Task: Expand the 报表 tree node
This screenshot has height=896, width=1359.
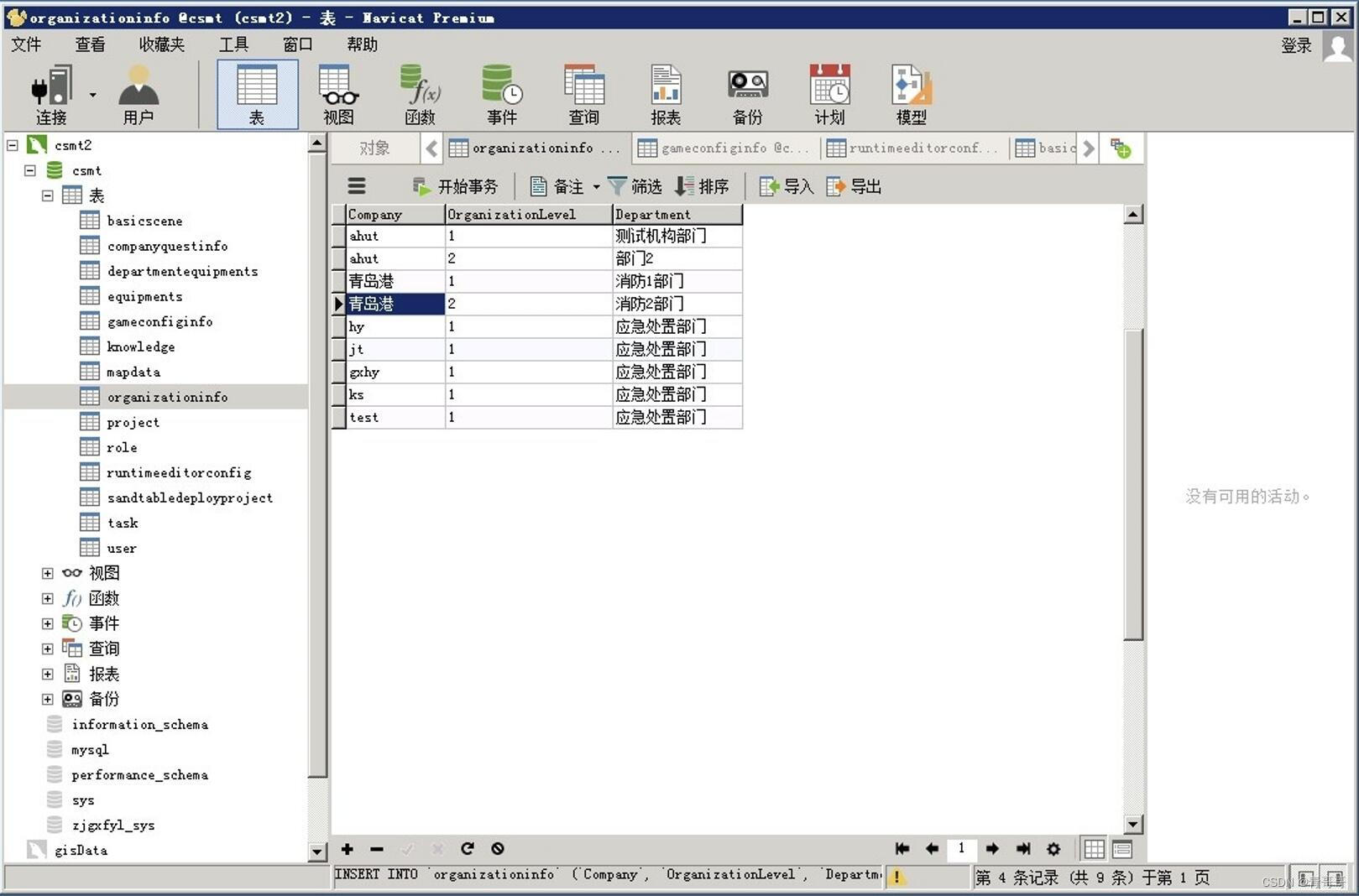Action: click(x=48, y=674)
